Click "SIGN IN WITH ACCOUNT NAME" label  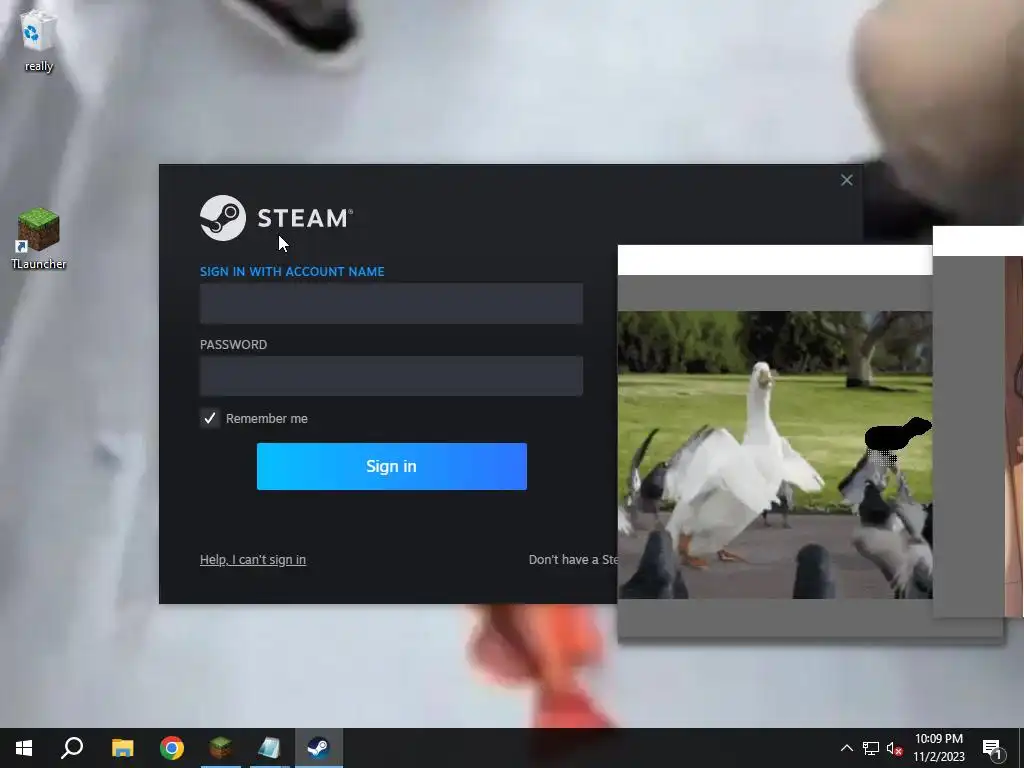[292, 272]
